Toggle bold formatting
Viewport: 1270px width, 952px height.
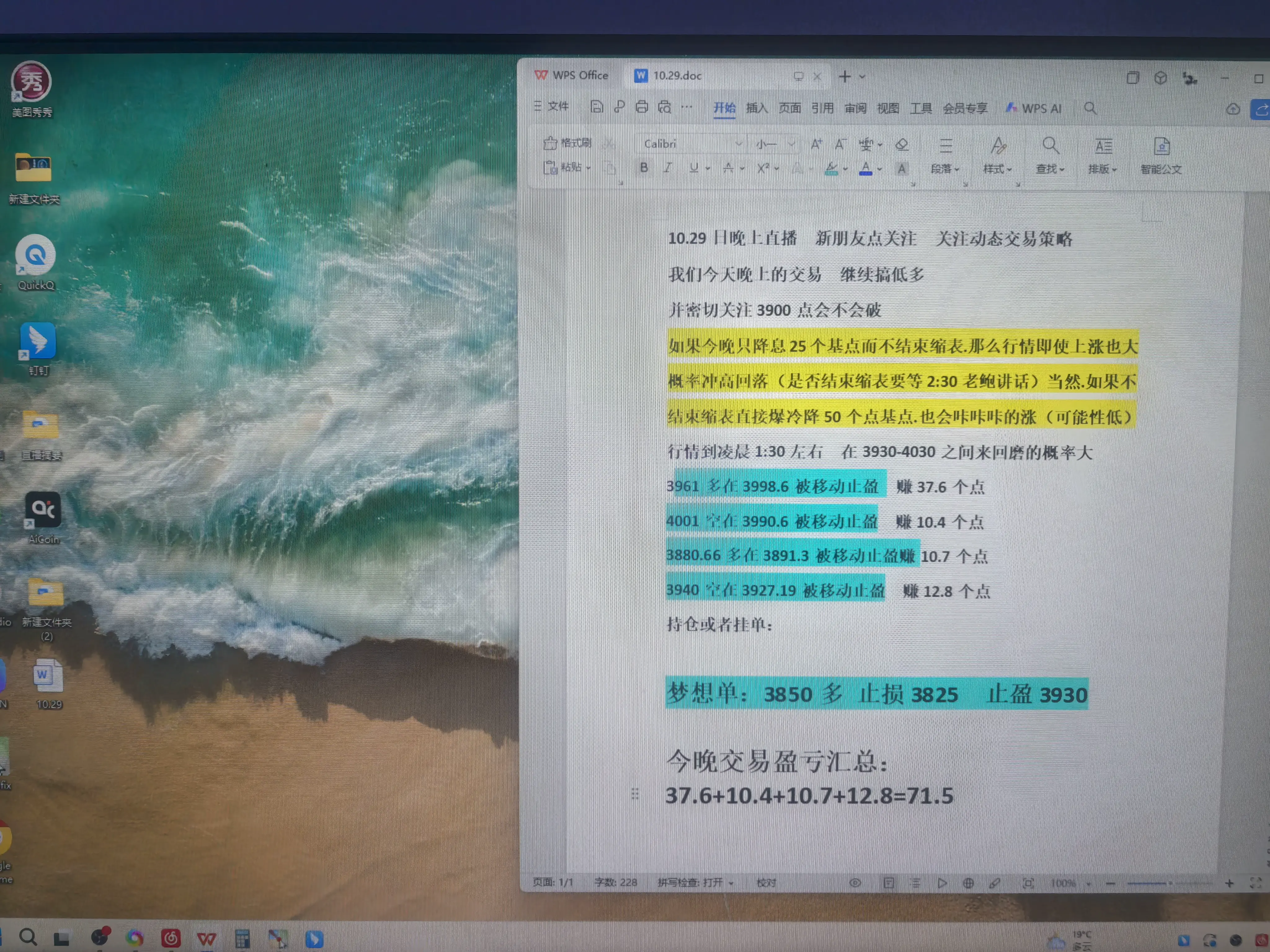coord(644,168)
